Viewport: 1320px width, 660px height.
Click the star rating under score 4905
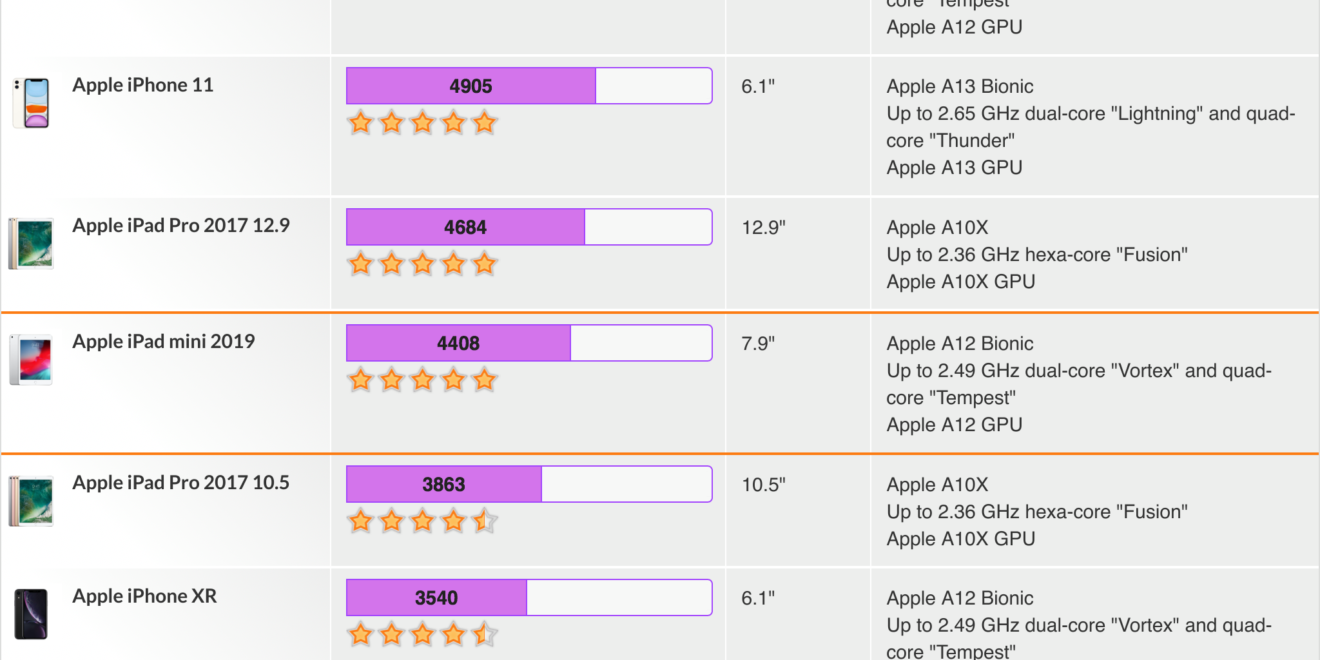422,123
